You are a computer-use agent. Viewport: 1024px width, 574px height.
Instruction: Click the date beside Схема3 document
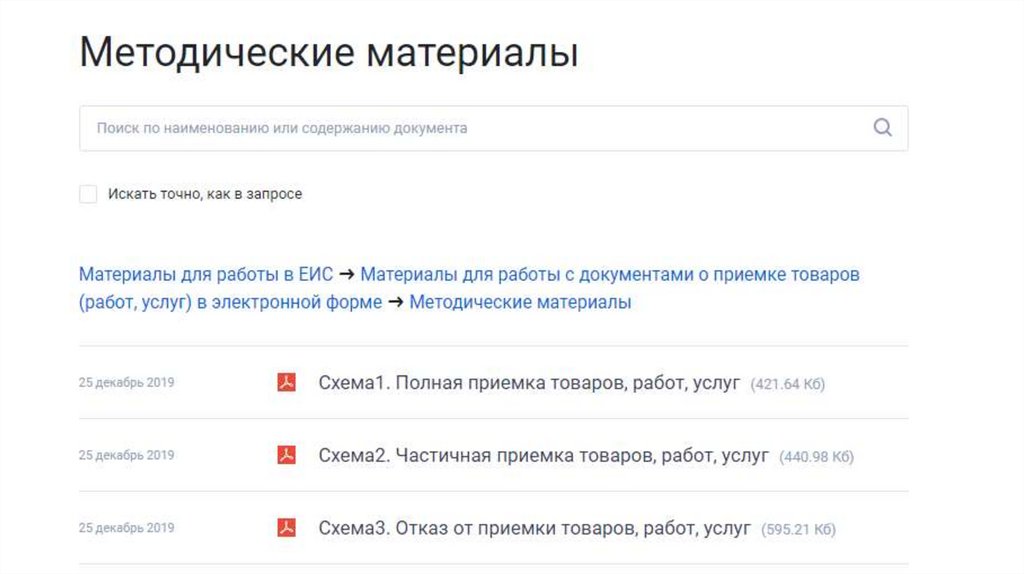tap(126, 528)
